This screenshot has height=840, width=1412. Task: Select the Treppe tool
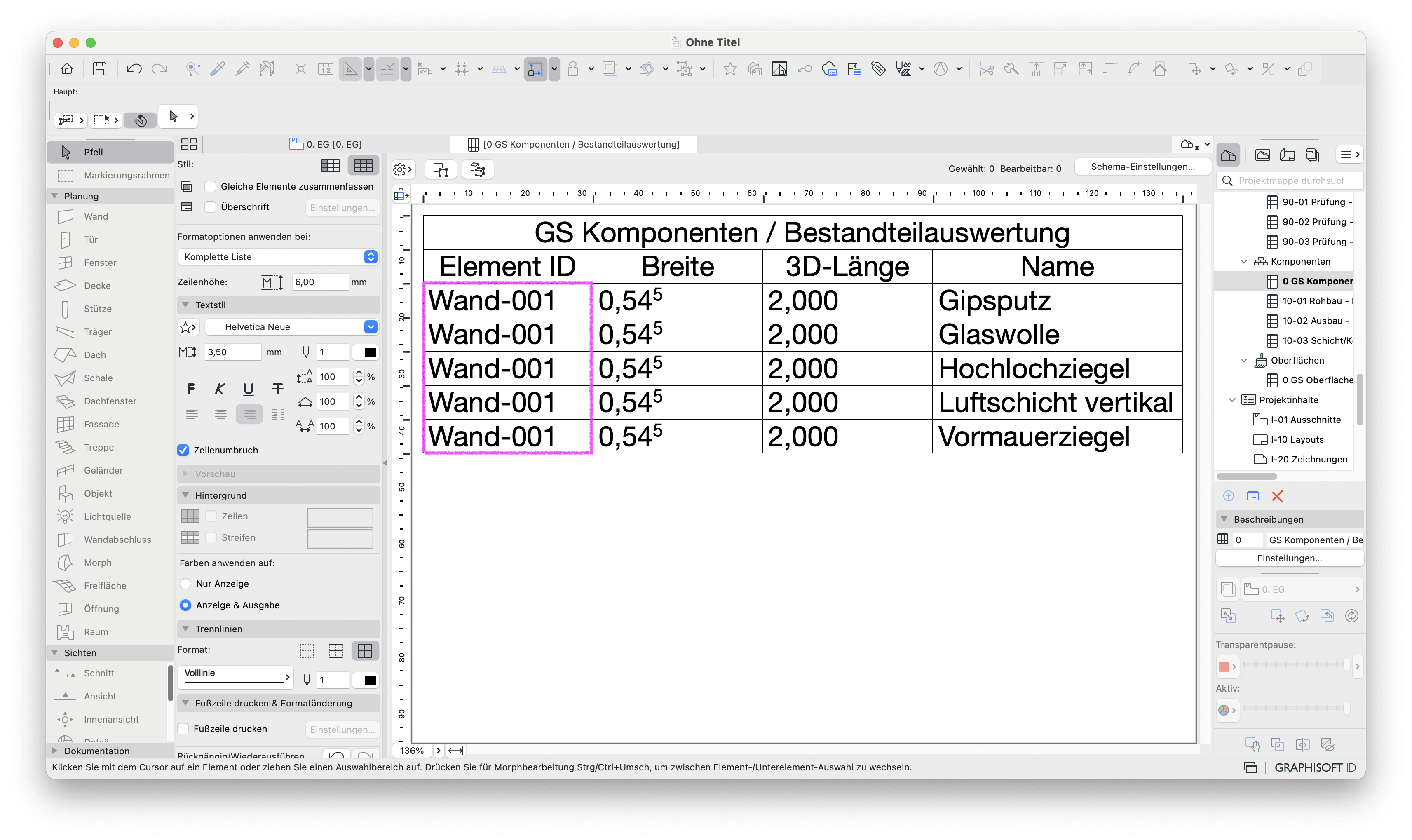click(110, 447)
